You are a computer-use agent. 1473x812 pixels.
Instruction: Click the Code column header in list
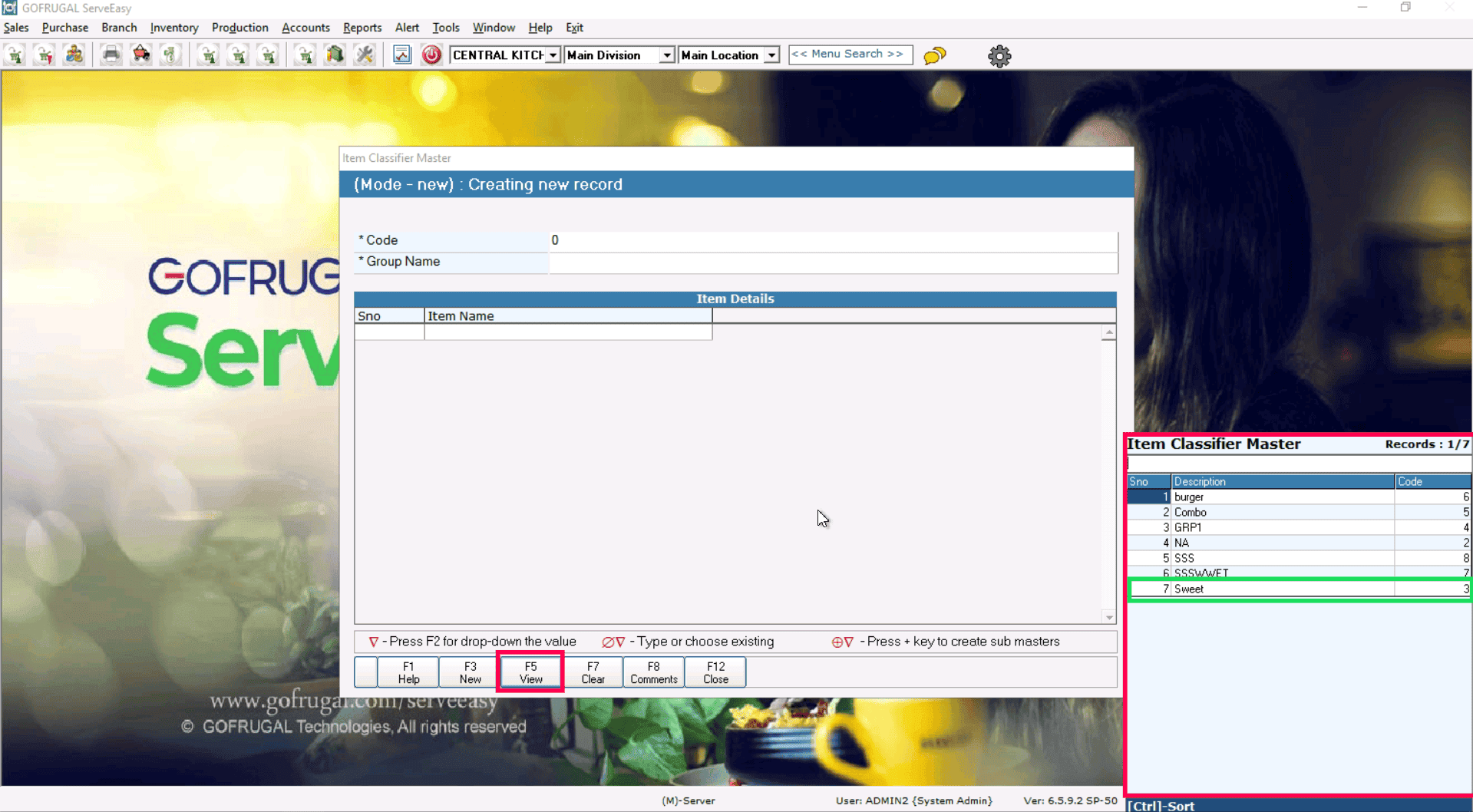click(x=1432, y=482)
